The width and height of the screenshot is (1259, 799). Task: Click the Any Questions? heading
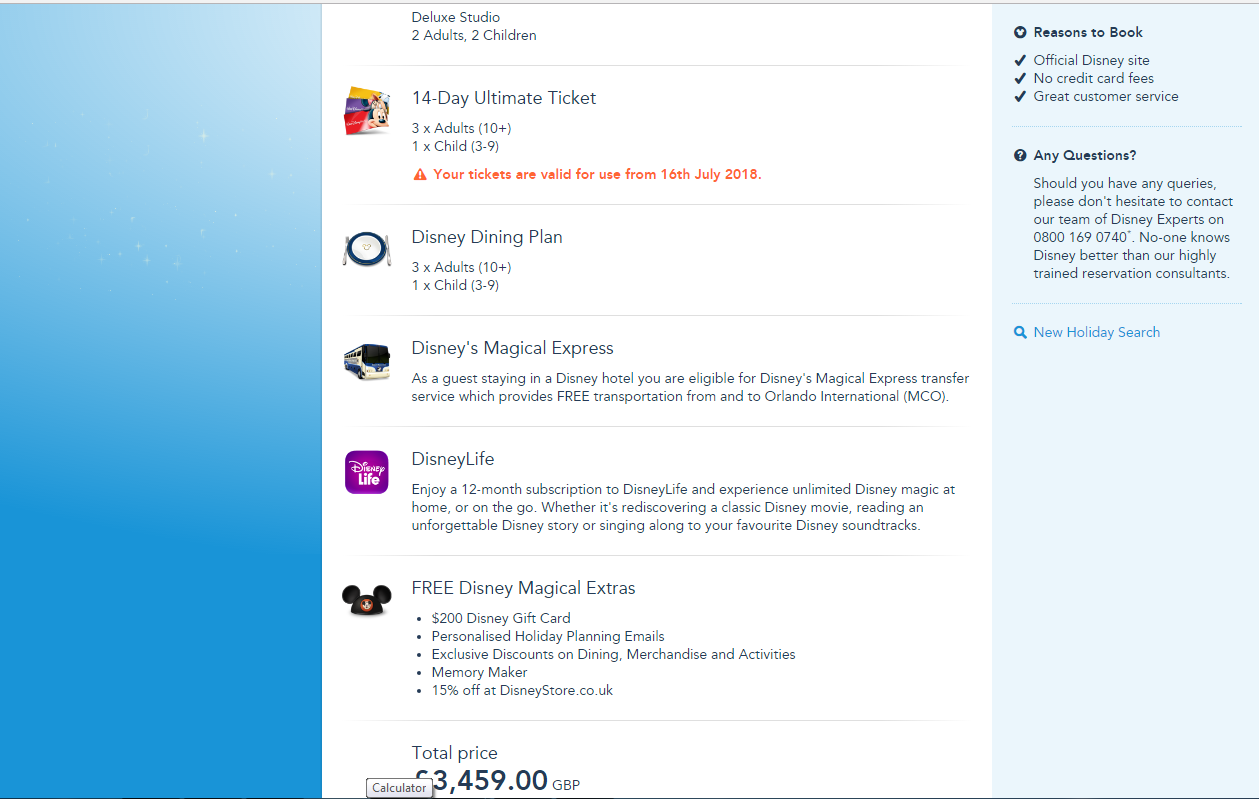1085,155
